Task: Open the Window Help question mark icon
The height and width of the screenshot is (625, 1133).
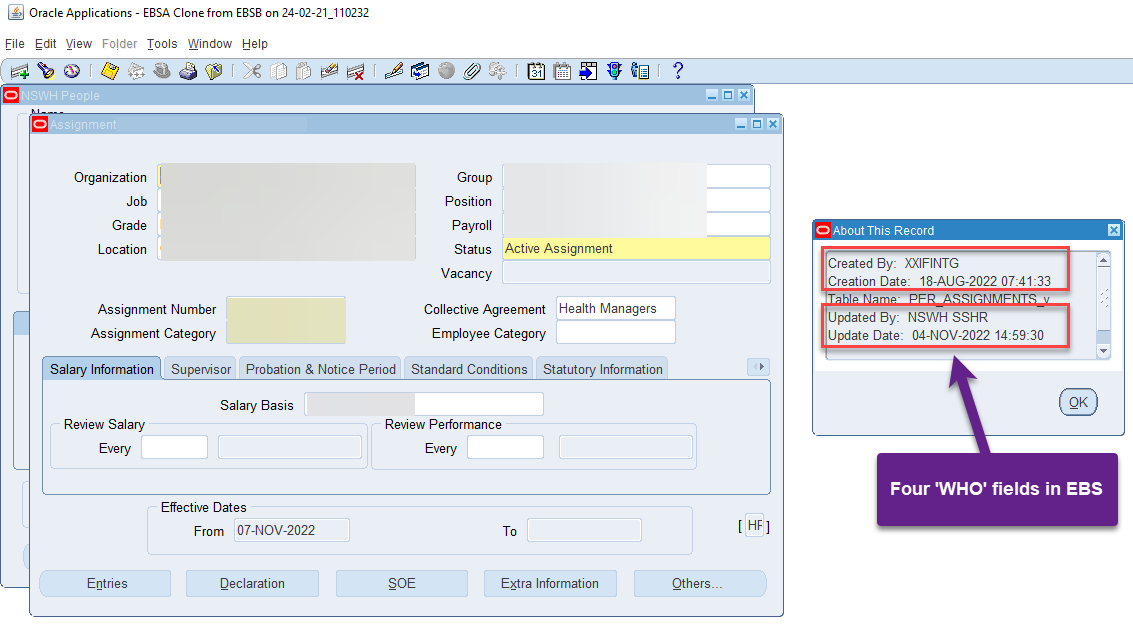Action: (677, 71)
